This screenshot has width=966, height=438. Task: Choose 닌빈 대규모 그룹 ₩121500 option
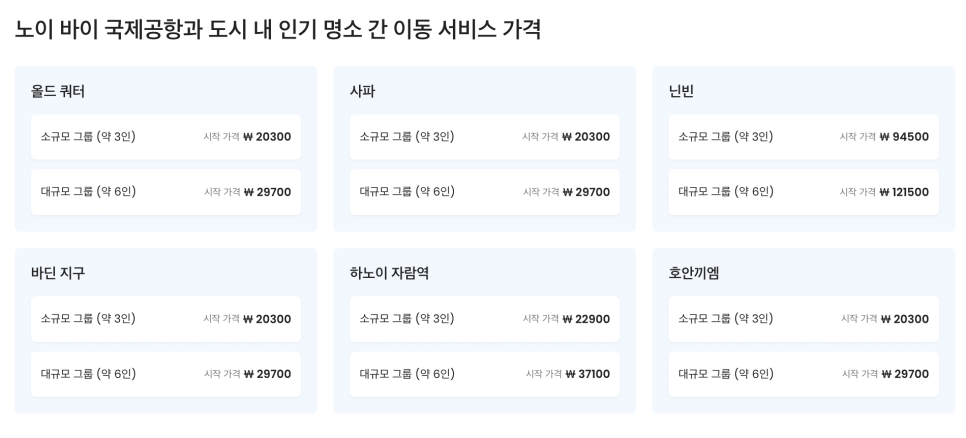803,192
